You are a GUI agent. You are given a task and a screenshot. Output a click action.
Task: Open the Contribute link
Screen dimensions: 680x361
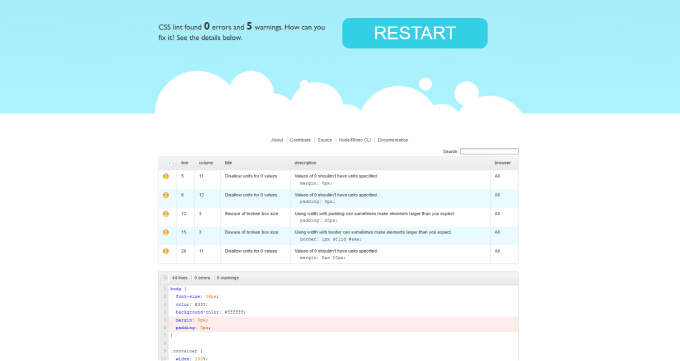point(300,140)
